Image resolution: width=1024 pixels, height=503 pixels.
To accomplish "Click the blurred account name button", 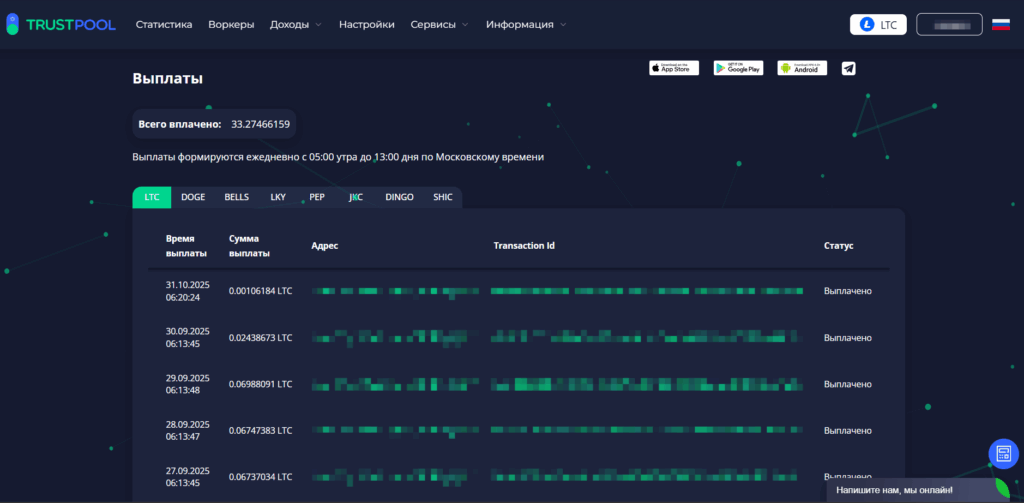I will (949, 24).
